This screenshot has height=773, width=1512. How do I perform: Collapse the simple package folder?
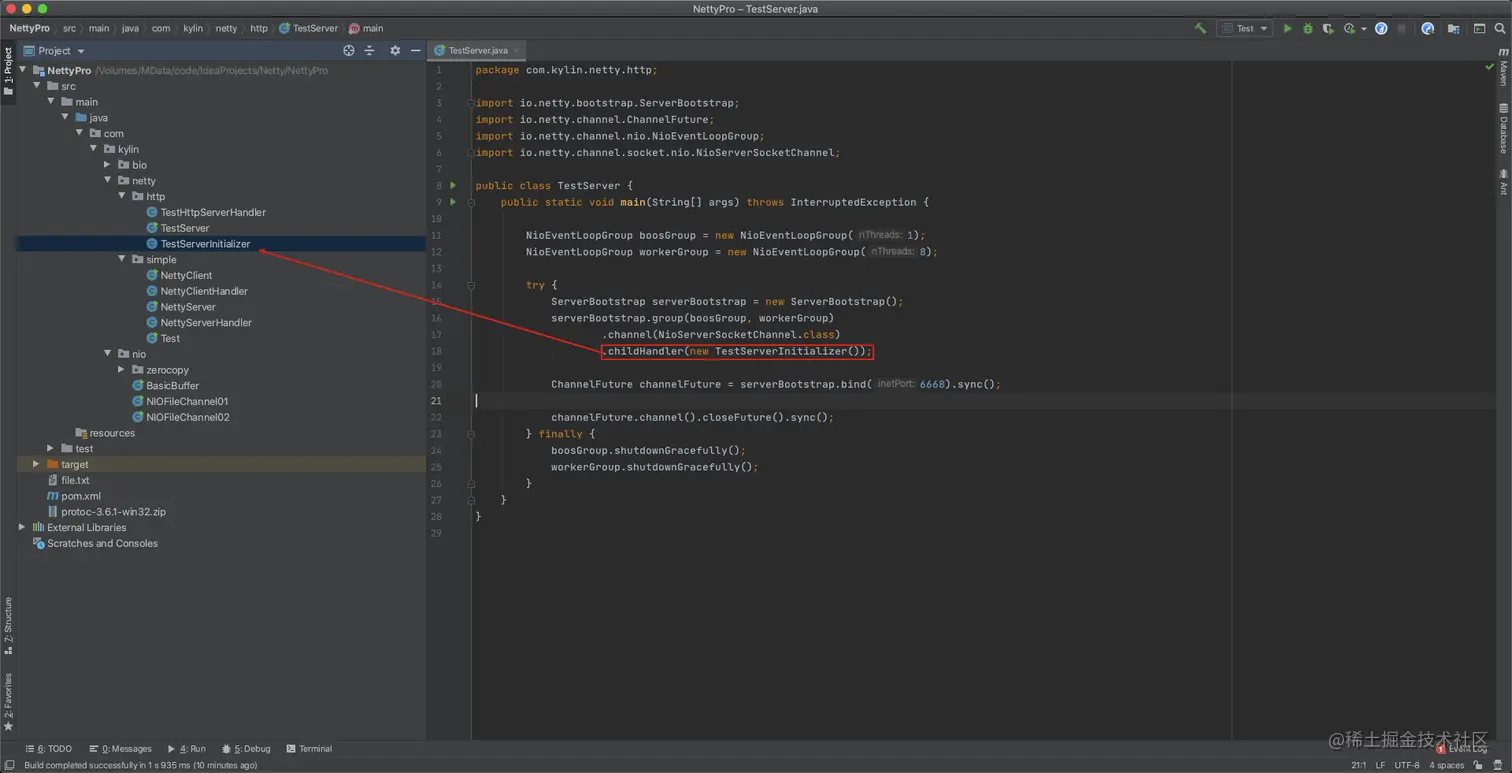click(x=122, y=259)
